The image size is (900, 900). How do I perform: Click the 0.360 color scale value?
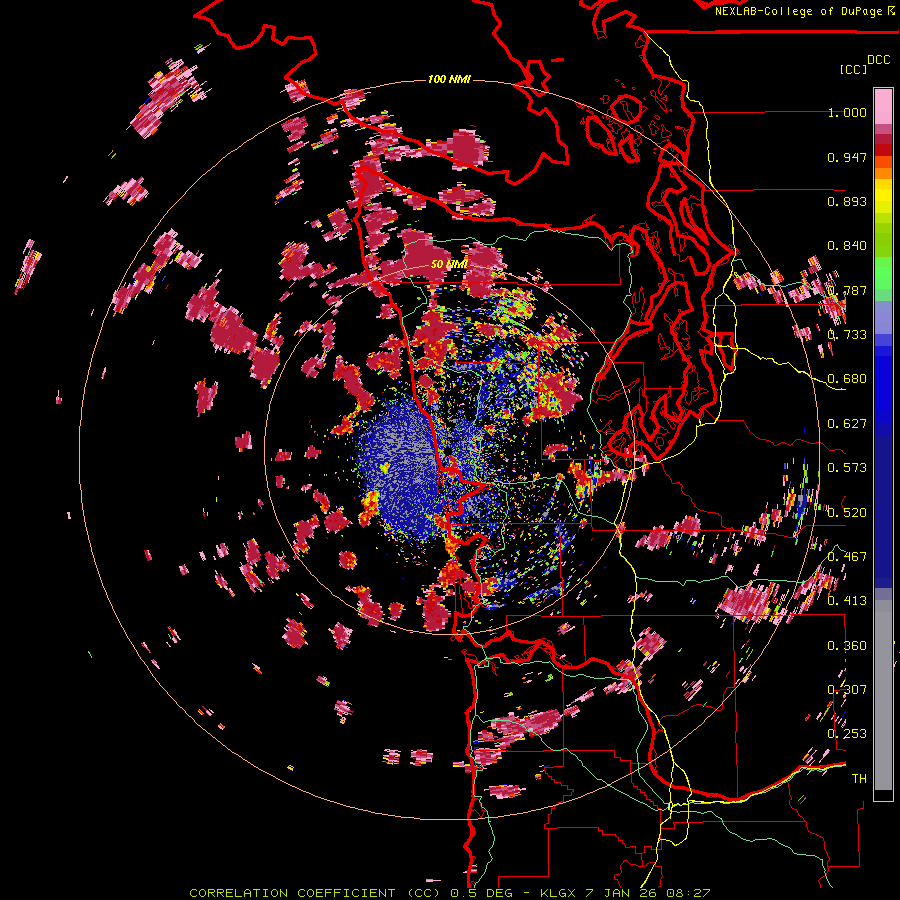pyautogui.click(x=847, y=646)
